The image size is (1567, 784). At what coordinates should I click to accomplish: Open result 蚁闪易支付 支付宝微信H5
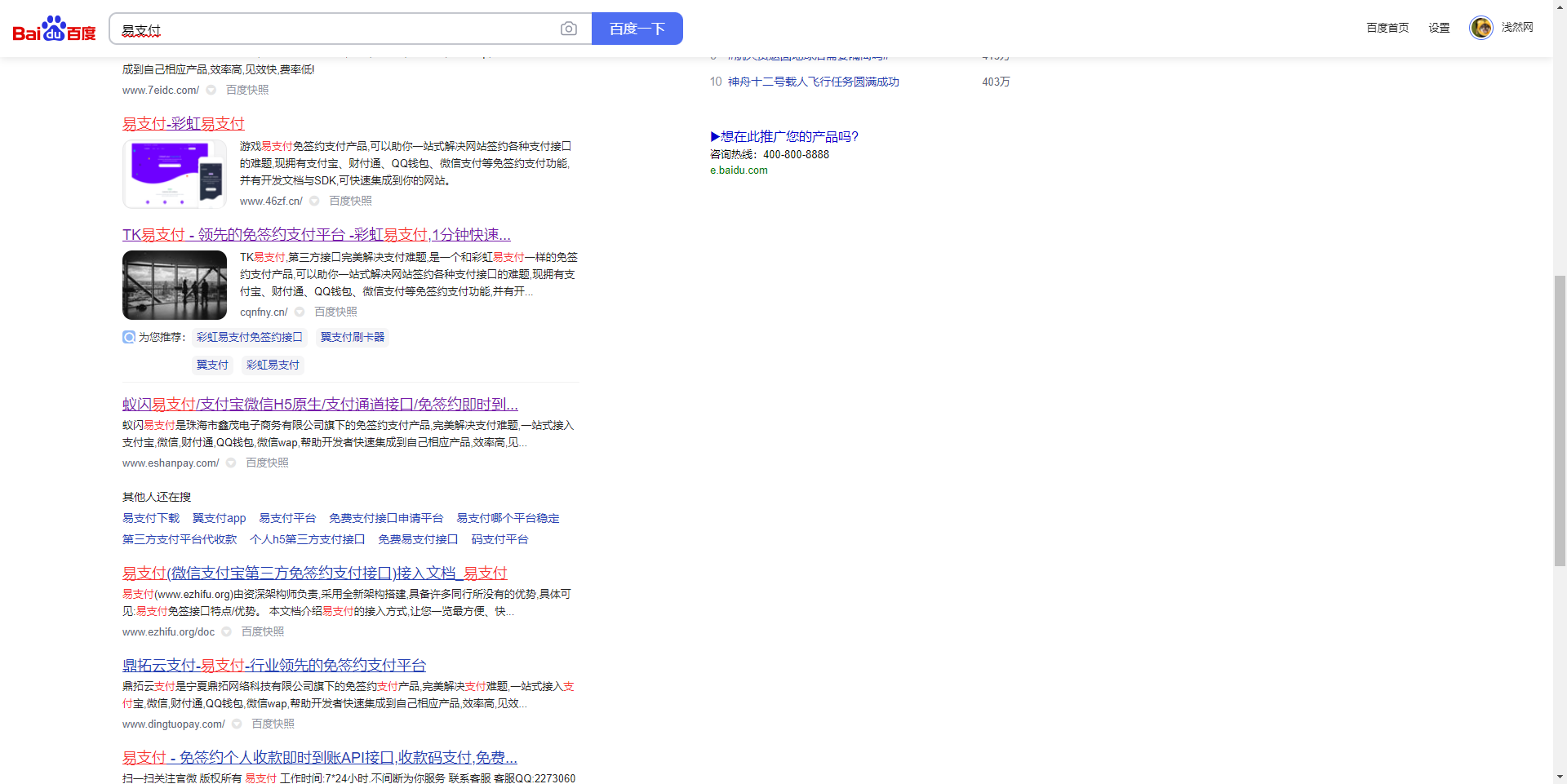pos(320,404)
